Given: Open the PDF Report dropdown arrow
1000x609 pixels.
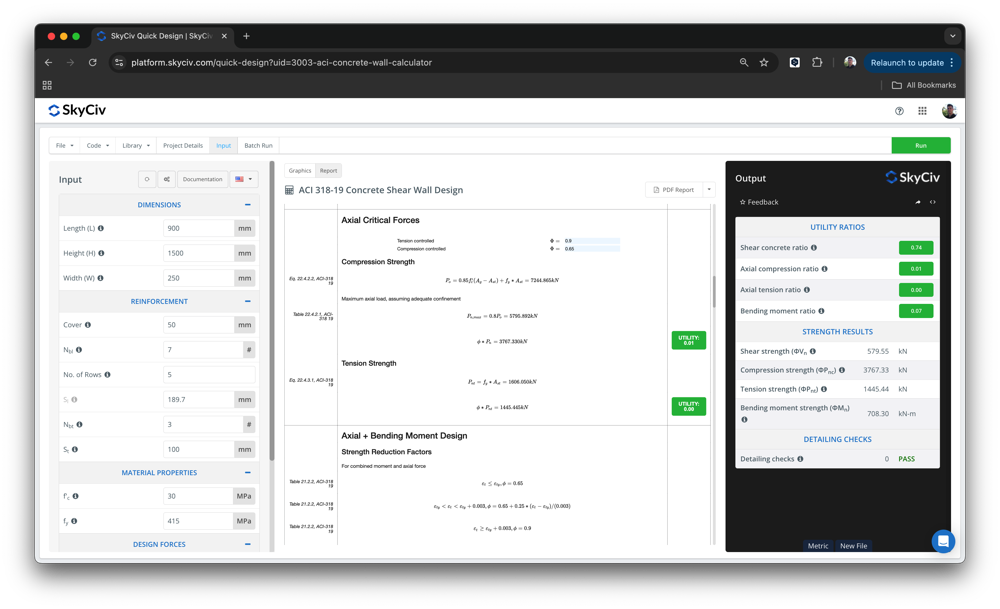Looking at the screenshot, I should point(709,189).
